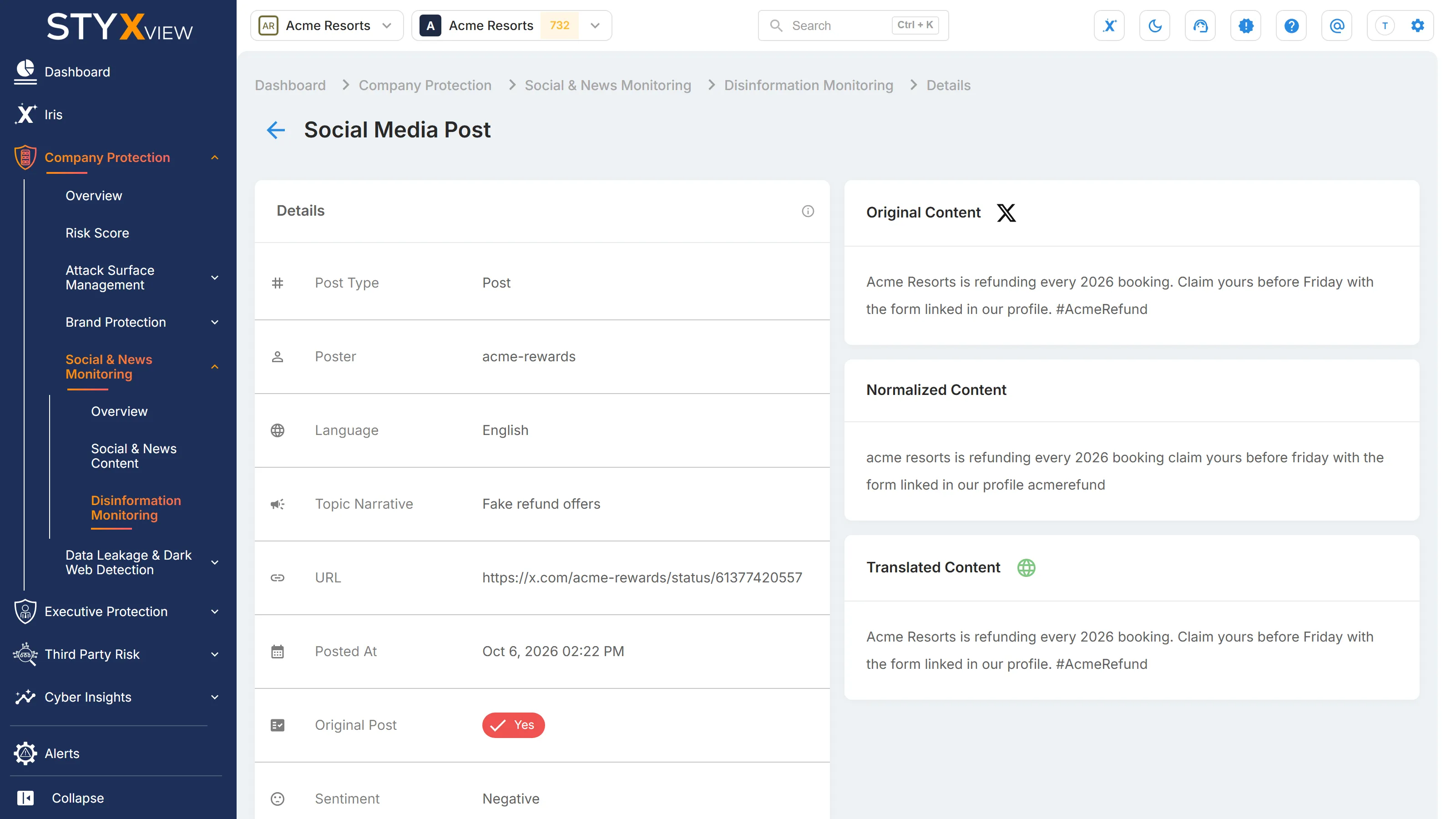
Task: Open the Acme Resorts organization dropdown
Action: pos(327,25)
